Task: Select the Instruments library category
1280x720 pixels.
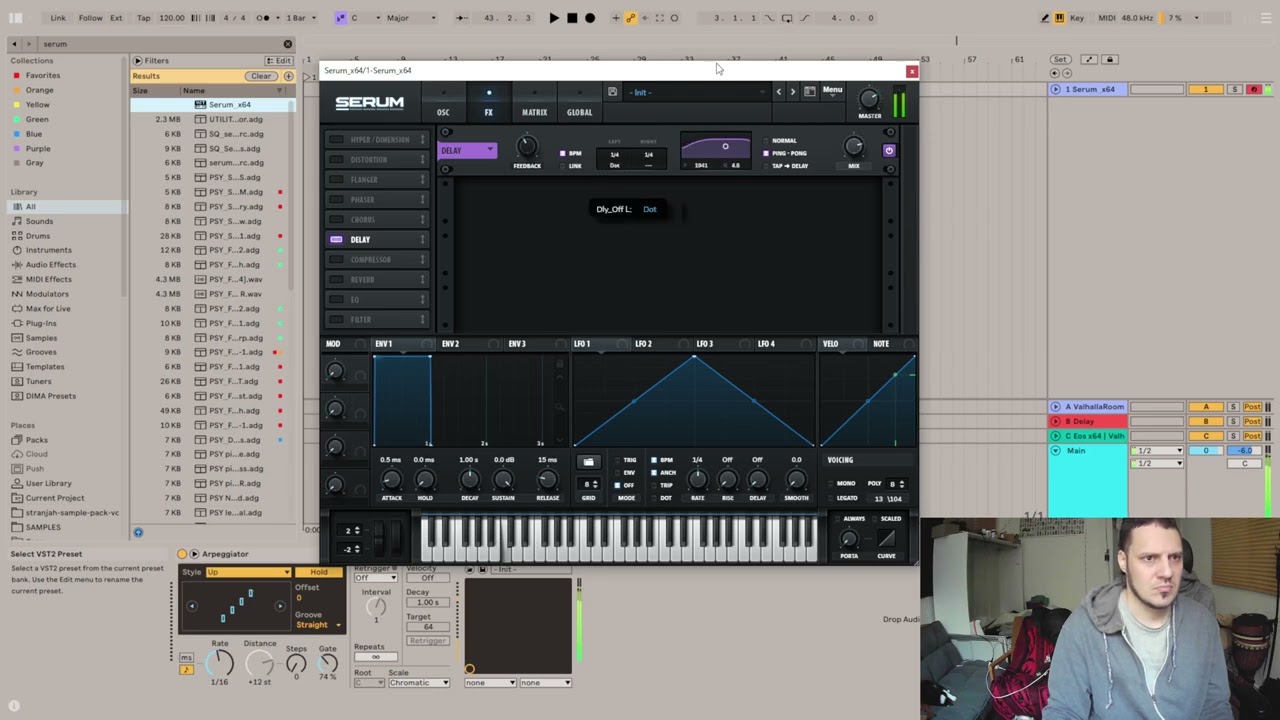Action: click(49, 250)
